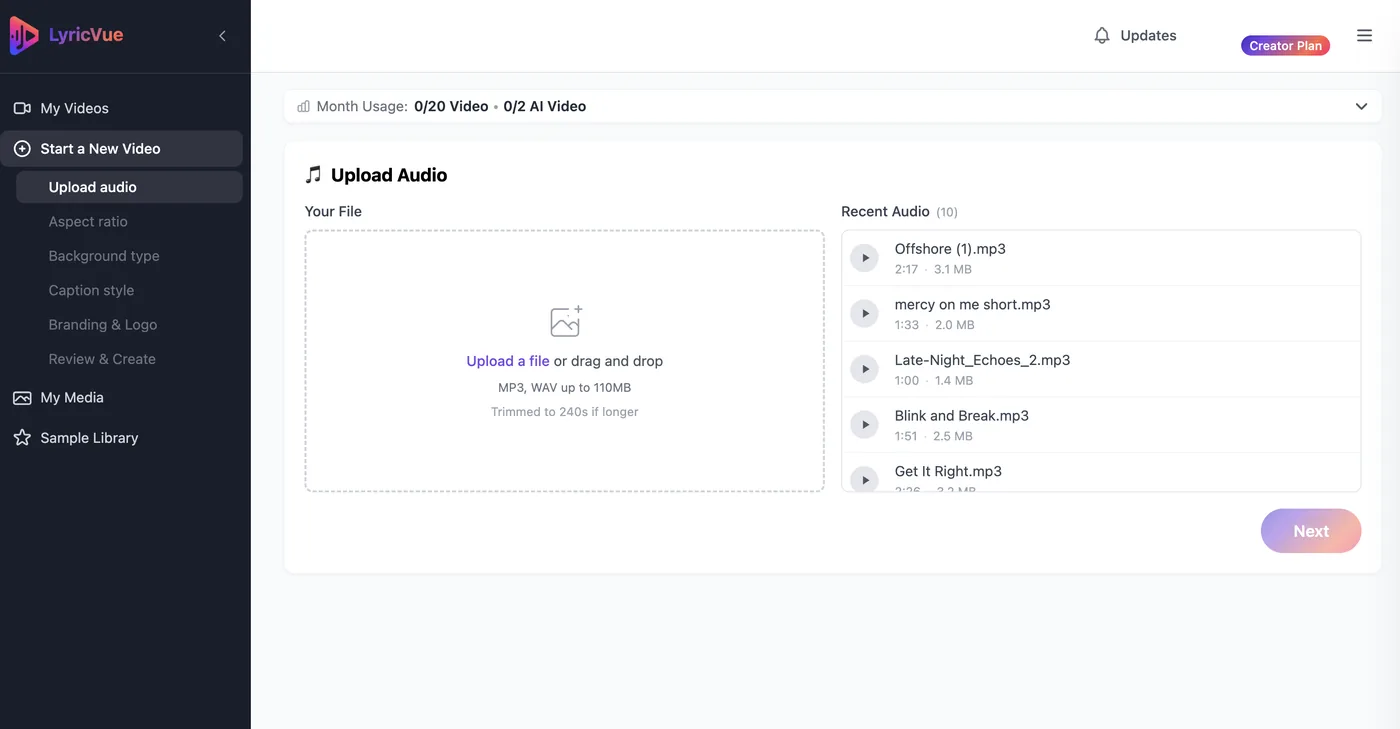Screen dimensions: 1400x729
Task: Click the Next button
Action: click(1311, 531)
